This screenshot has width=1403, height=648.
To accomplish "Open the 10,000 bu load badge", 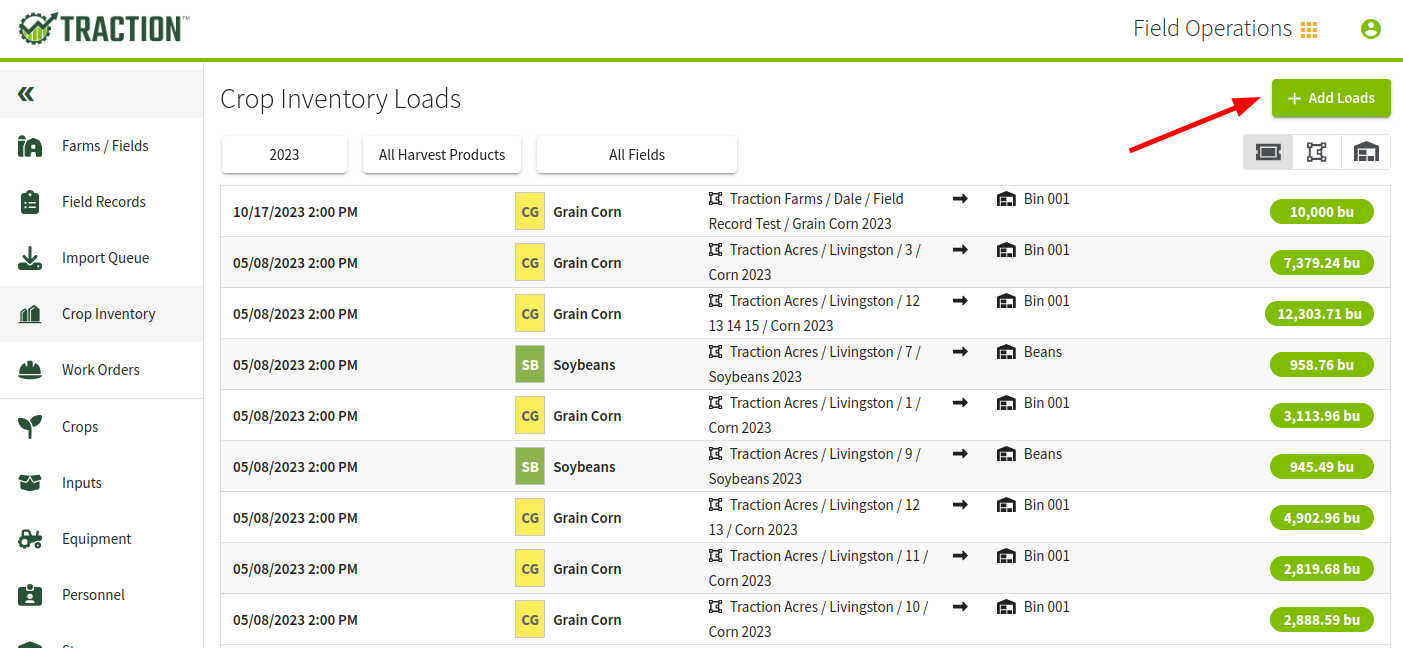I will pos(1322,212).
